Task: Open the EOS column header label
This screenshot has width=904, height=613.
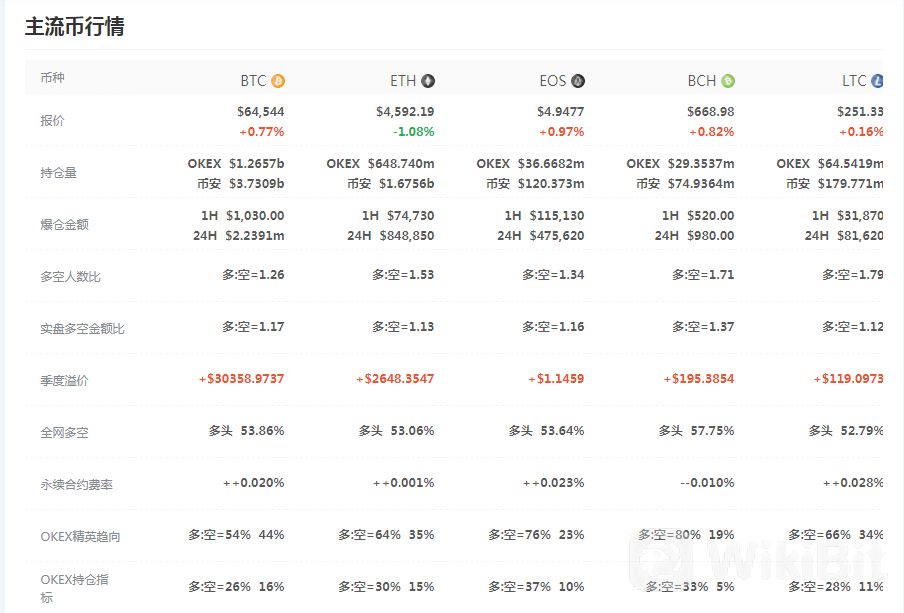Action: [553, 81]
